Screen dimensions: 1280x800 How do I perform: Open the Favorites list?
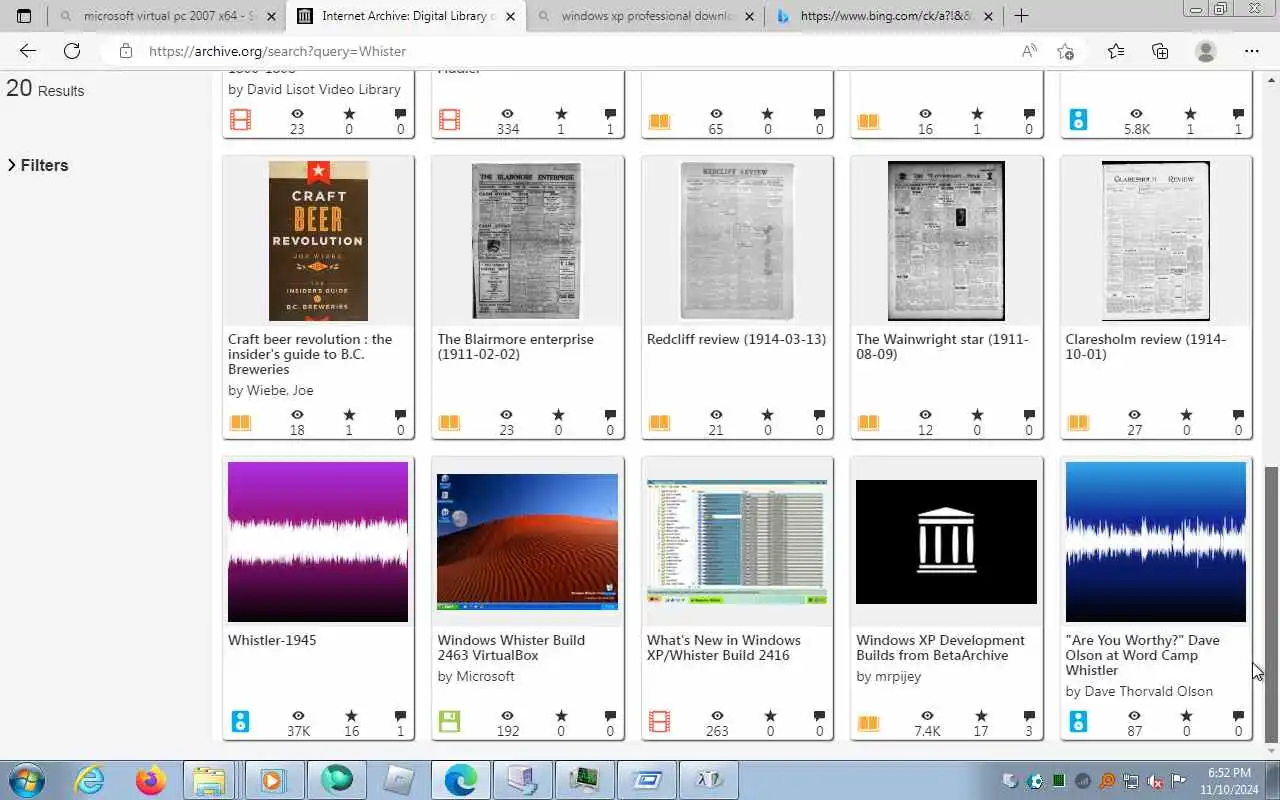pyautogui.click(x=1116, y=51)
